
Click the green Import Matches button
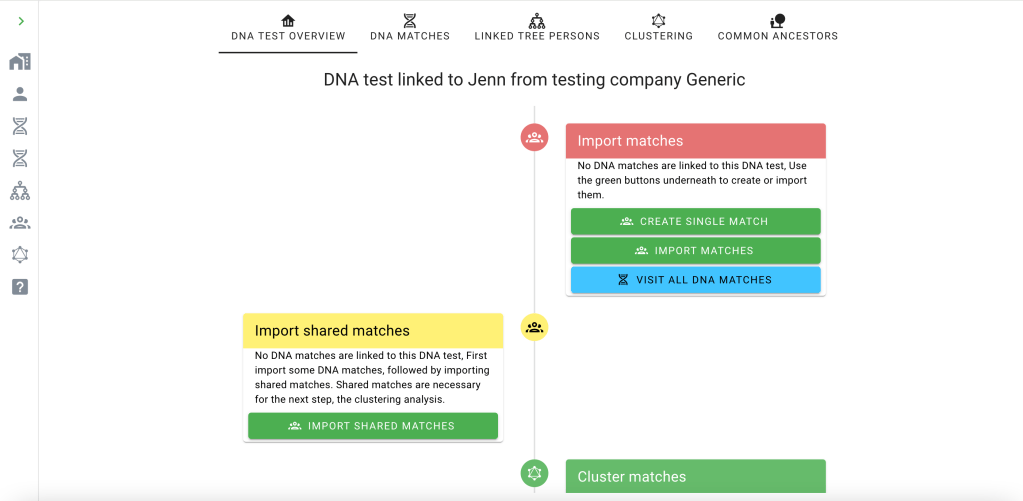click(x=695, y=251)
